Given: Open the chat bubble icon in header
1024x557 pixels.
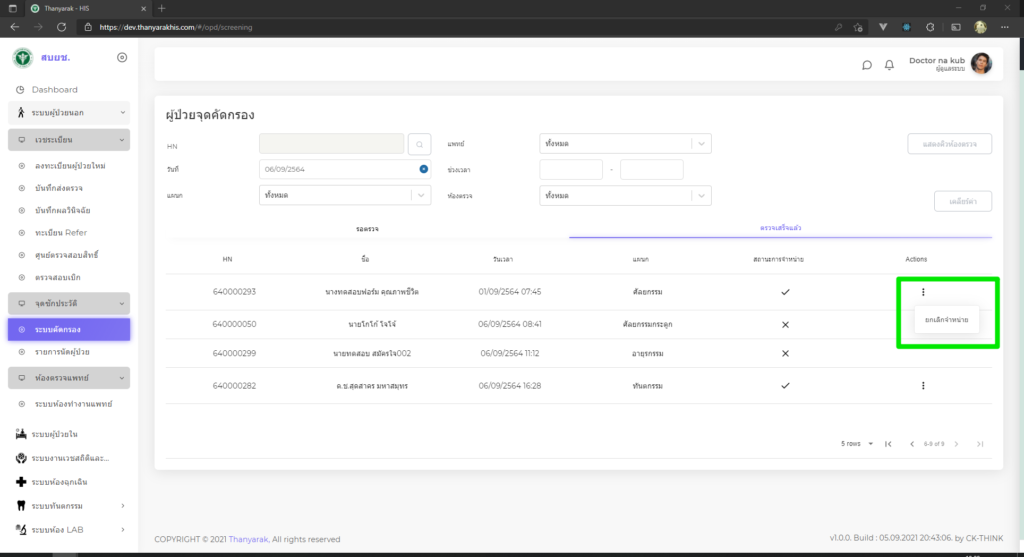Looking at the screenshot, I should [867, 65].
